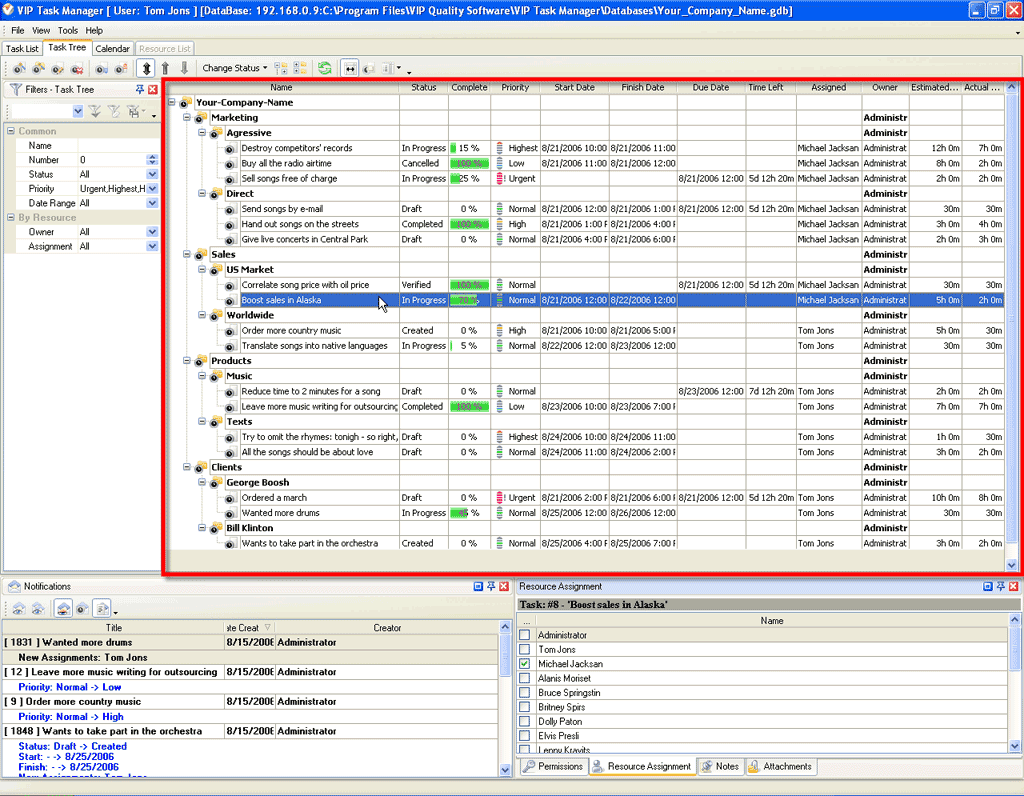Viewport: 1024px width, 796px height.
Task: Click the Delete Task icon with red X
Action: (76, 68)
